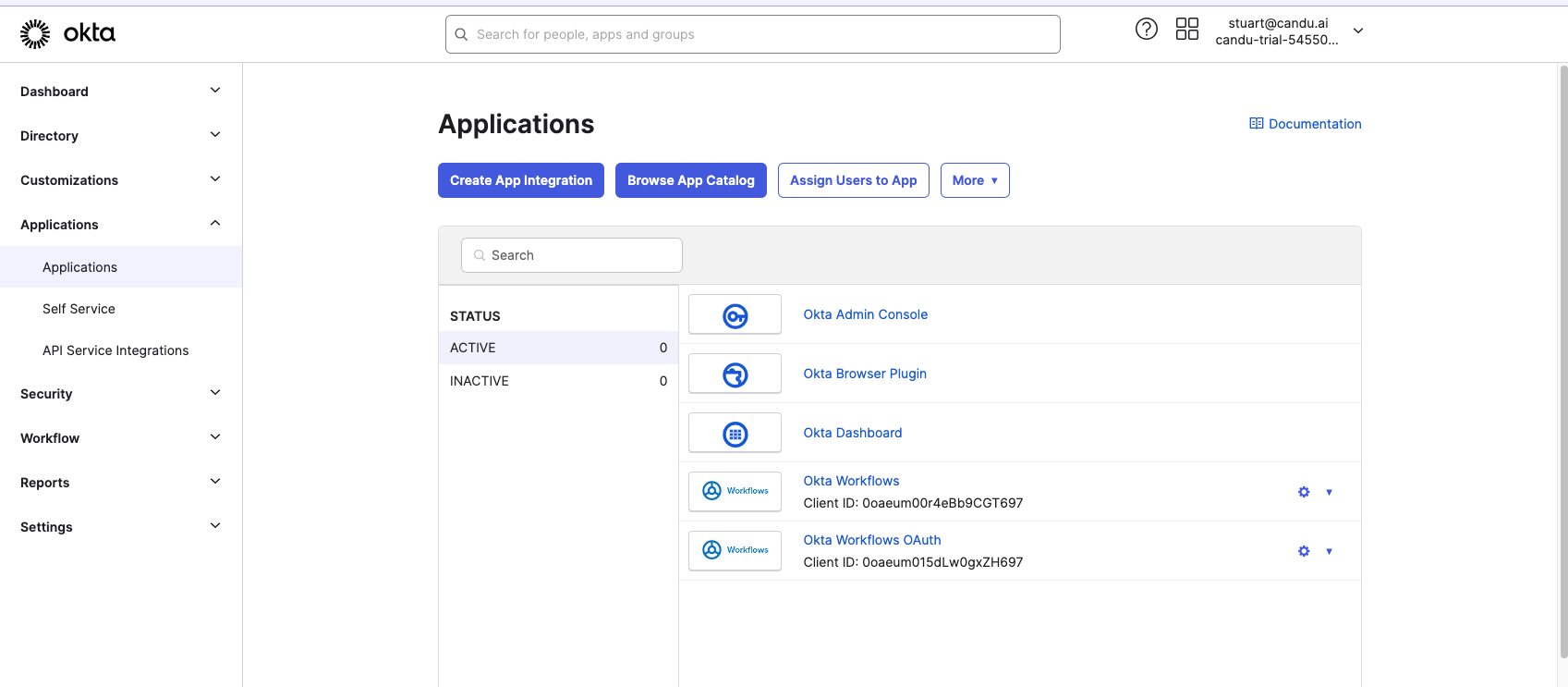The width and height of the screenshot is (1568, 687).
Task: Expand the Workflow sidebar section
Action: [121, 437]
